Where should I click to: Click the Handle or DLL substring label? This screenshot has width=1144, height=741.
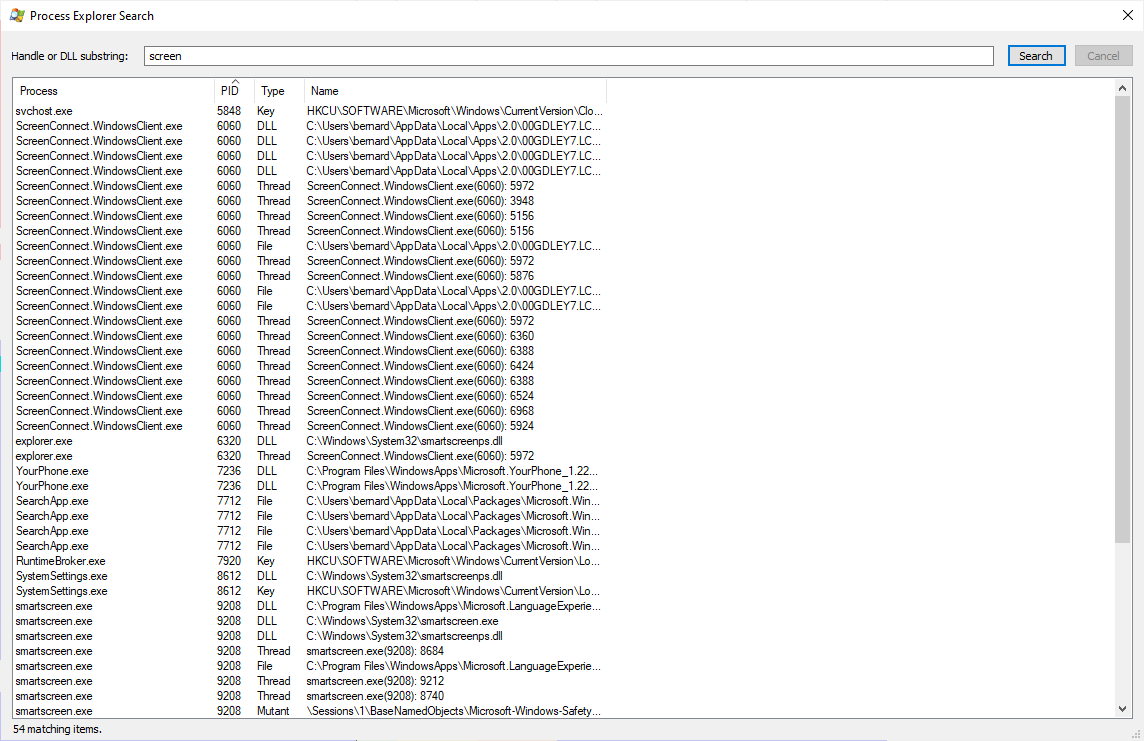click(x=69, y=56)
